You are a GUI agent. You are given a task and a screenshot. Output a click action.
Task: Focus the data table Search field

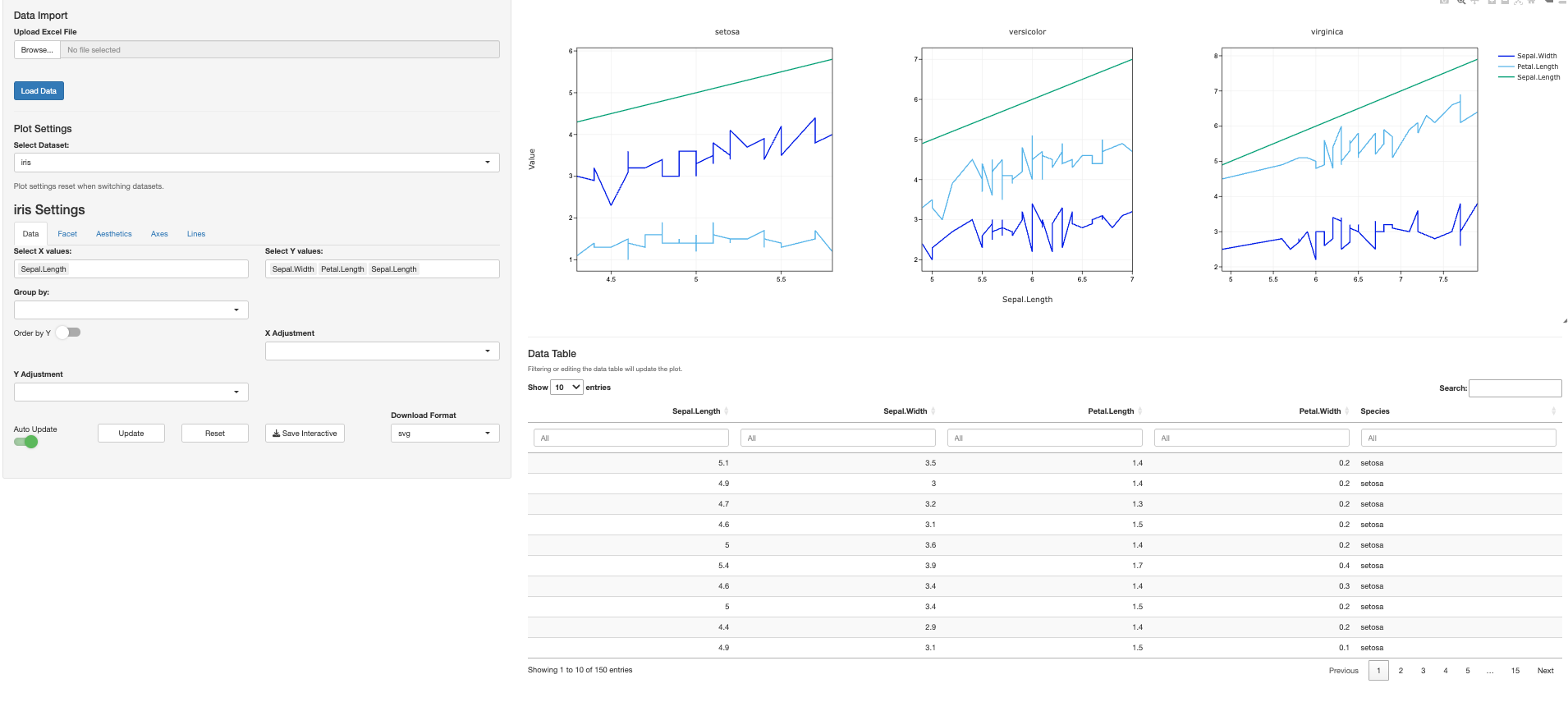(x=1515, y=388)
